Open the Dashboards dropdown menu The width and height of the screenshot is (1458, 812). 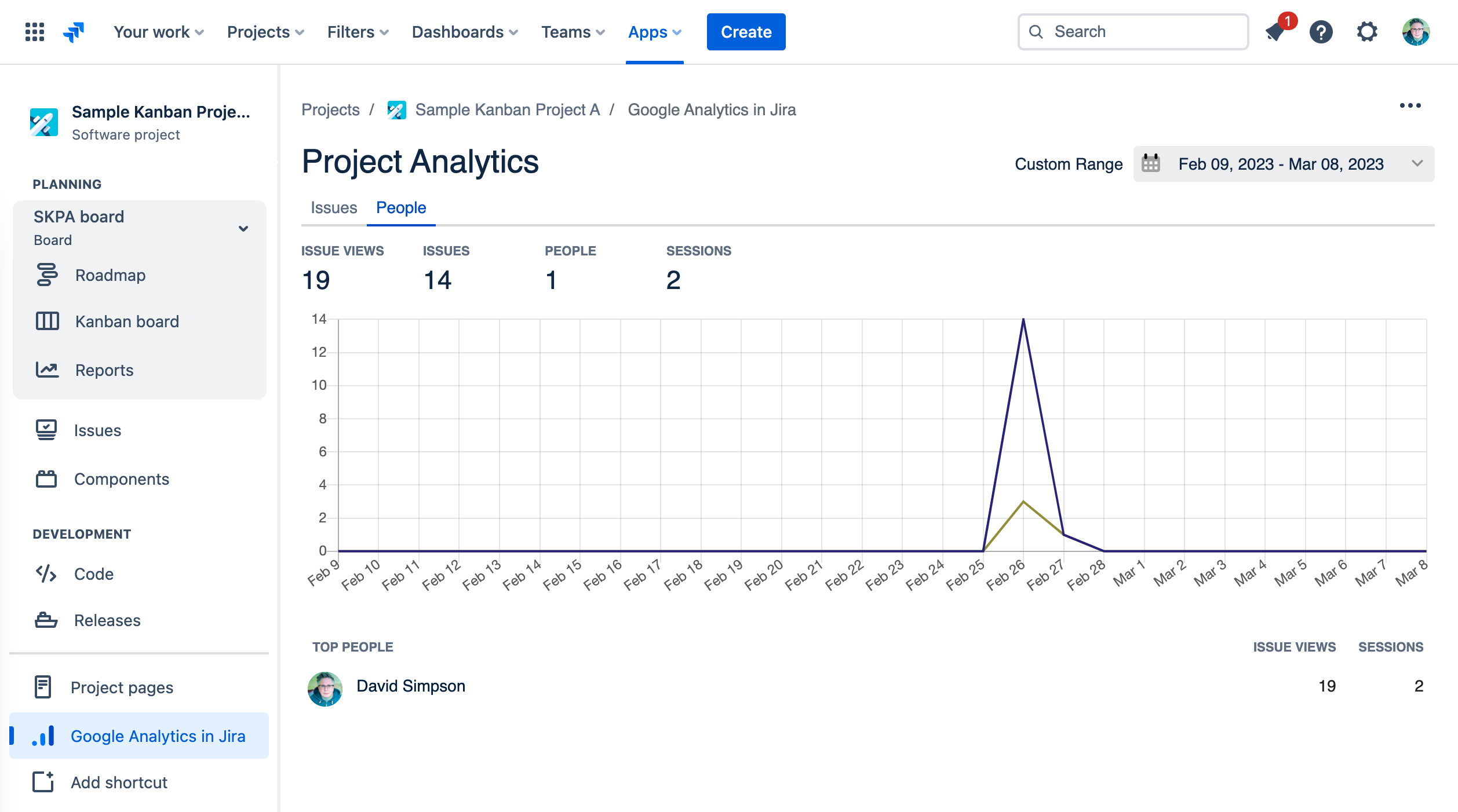pos(464,32)
